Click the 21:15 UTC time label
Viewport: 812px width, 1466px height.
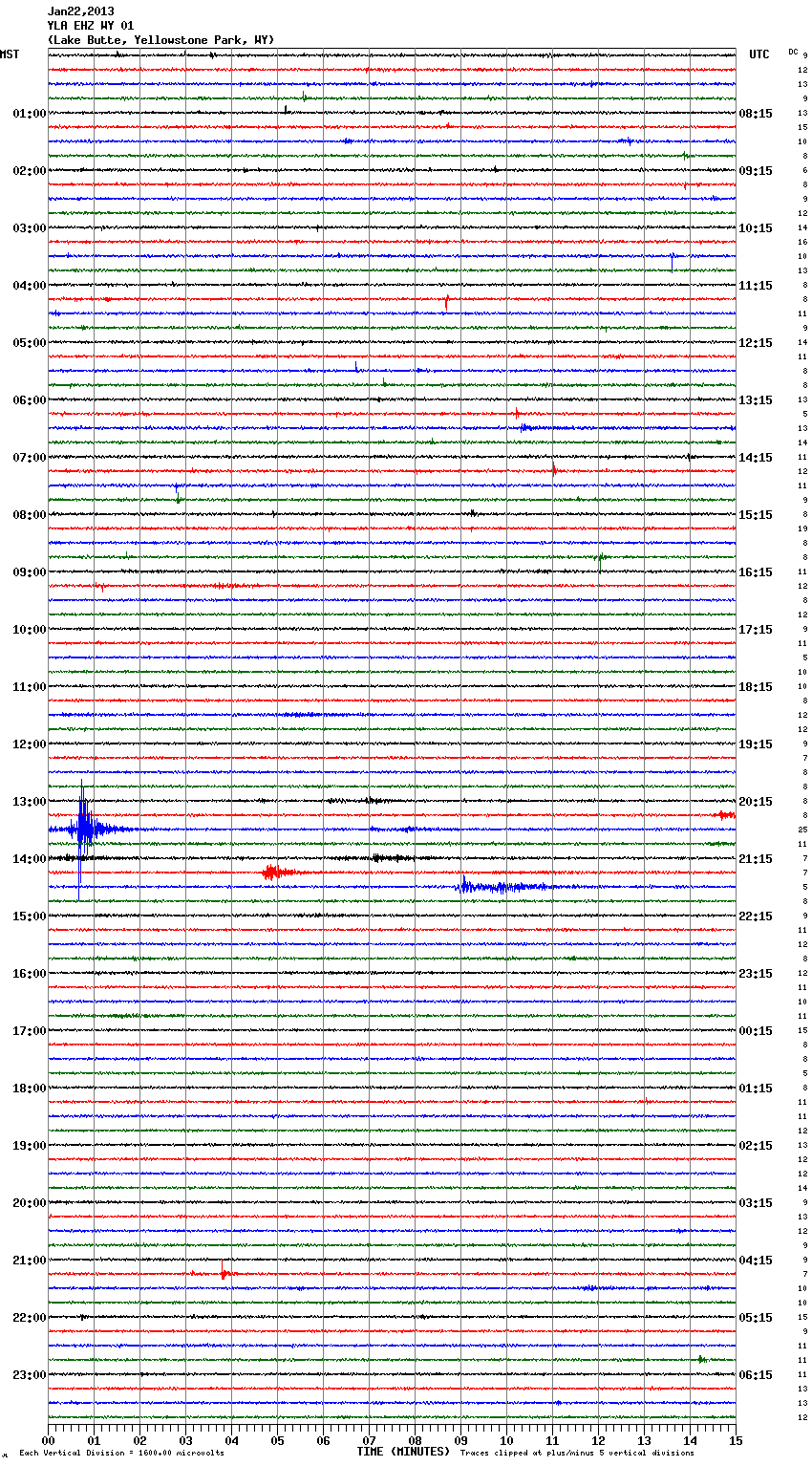pos(756,859)
